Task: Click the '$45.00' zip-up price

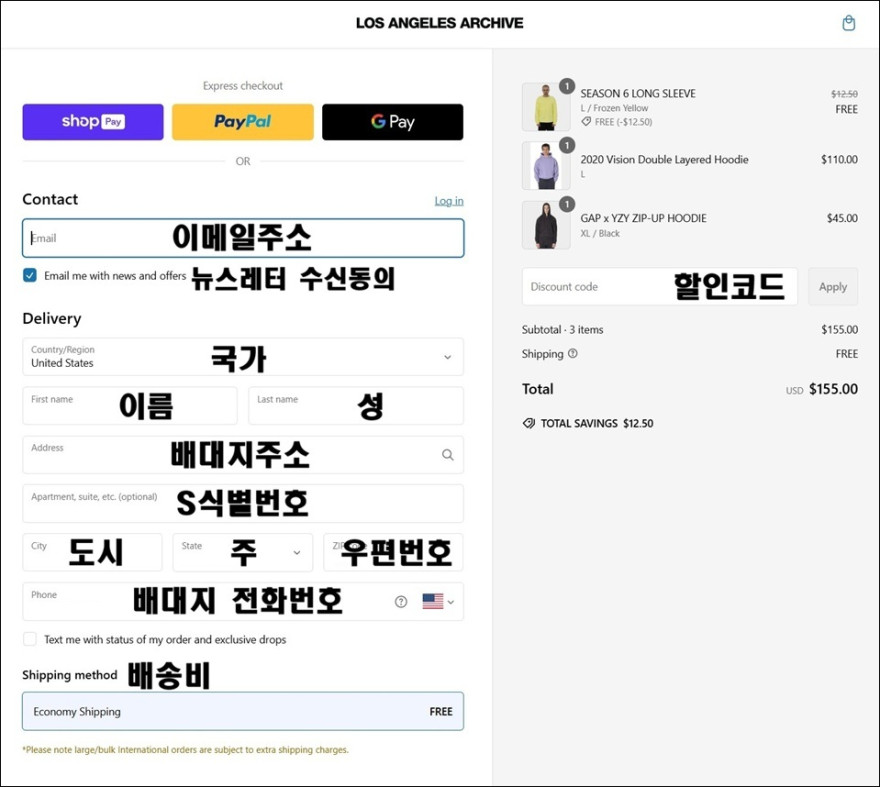Action: 842,218
